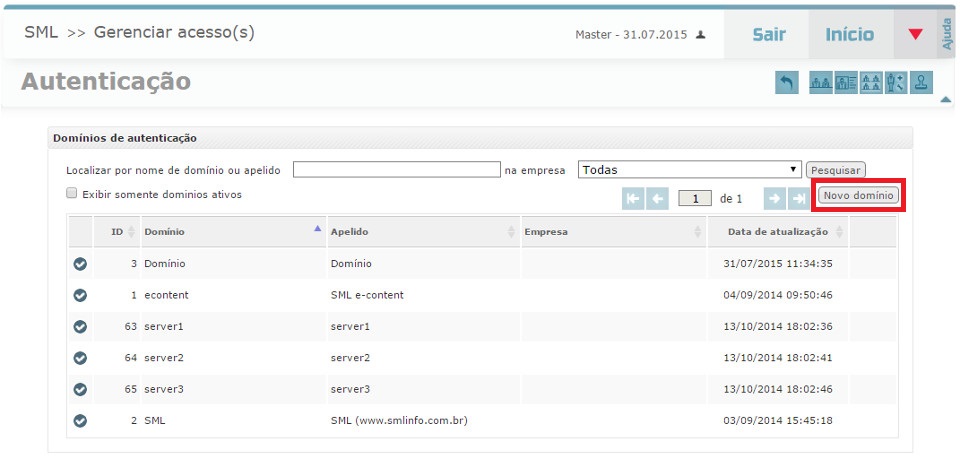Click the Início menu item
Image resolution: width=960 pixels, height=476 pixels.
849,35
